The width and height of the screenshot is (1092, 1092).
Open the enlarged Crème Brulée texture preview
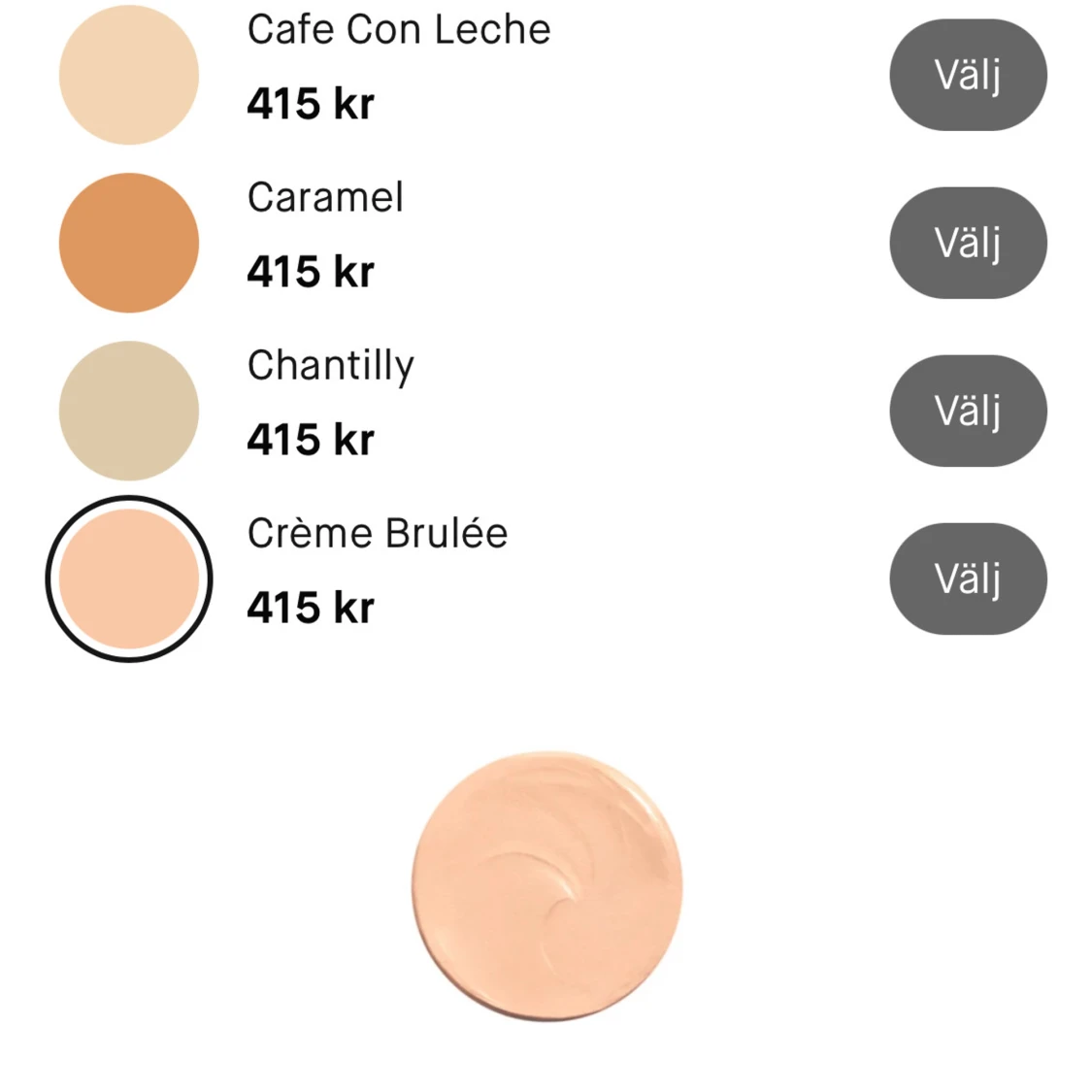(x=547, y=886)
